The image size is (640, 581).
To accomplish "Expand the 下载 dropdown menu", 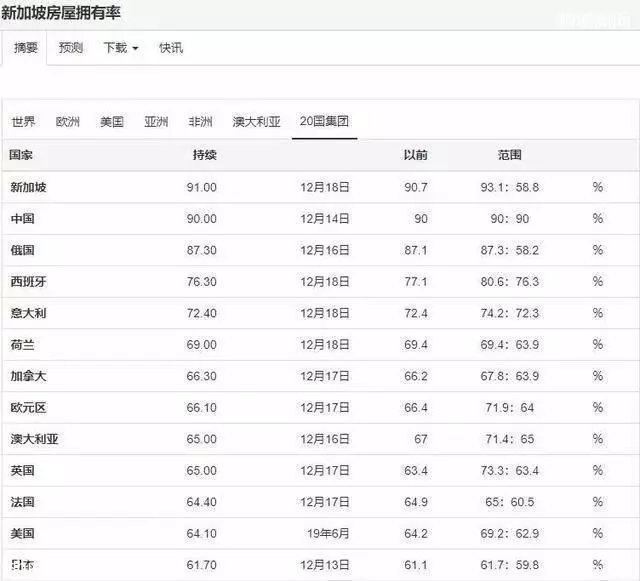I will pyautogui.click(x=121, y=48).
